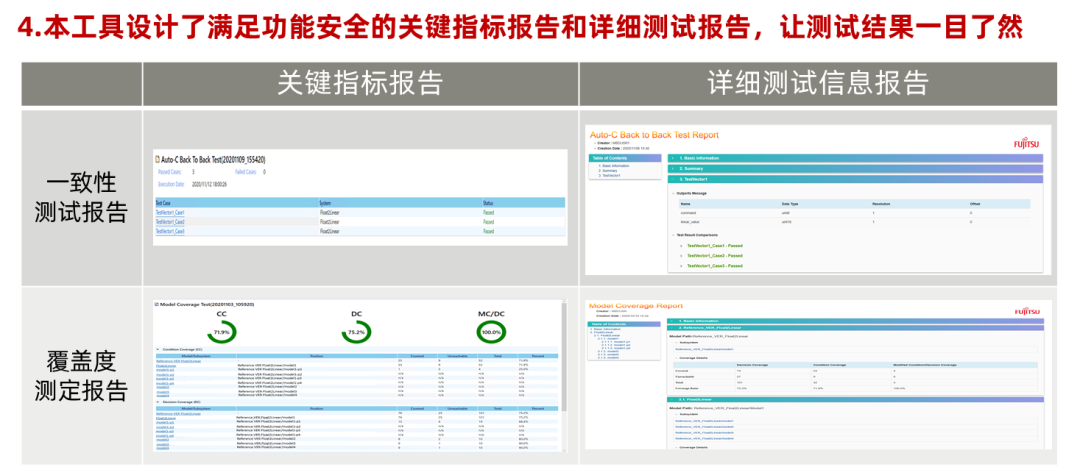Click the 详细测试信息报告 column header
This screenshot has width=1080, height=467.
point(818,83)
